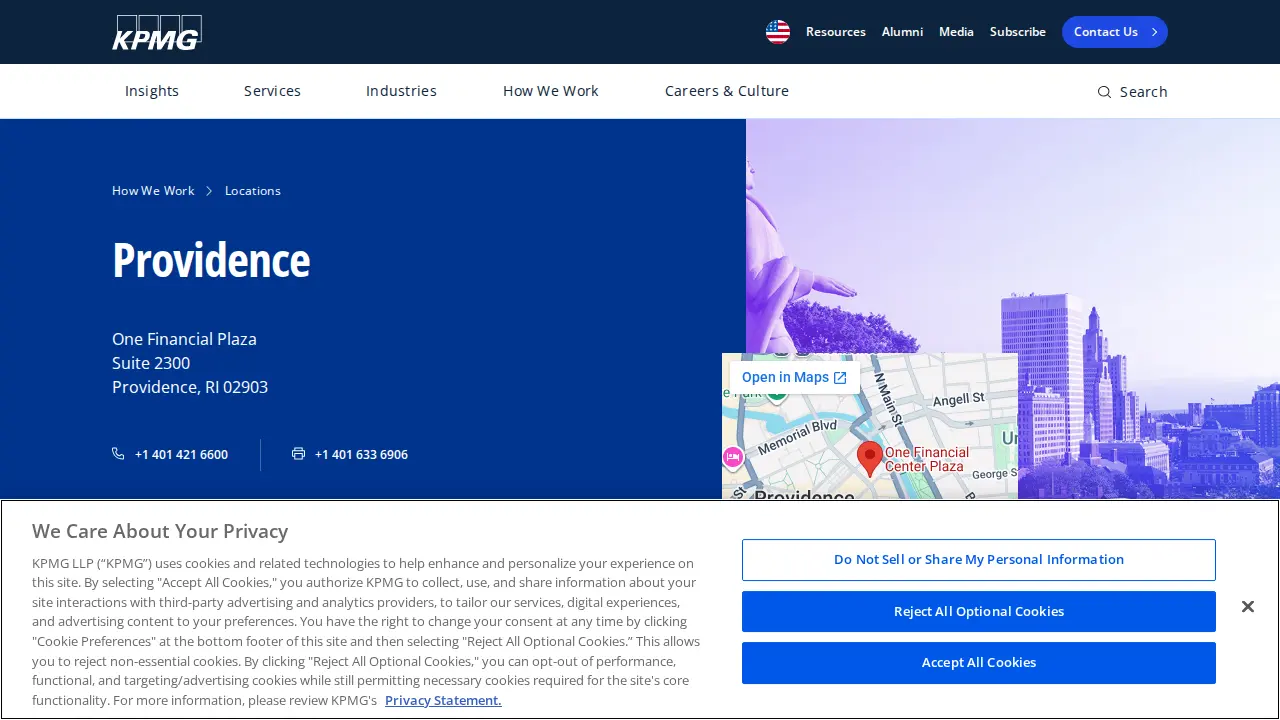Open the Industries menu
1280x720 pixels.
click(401, 91)
